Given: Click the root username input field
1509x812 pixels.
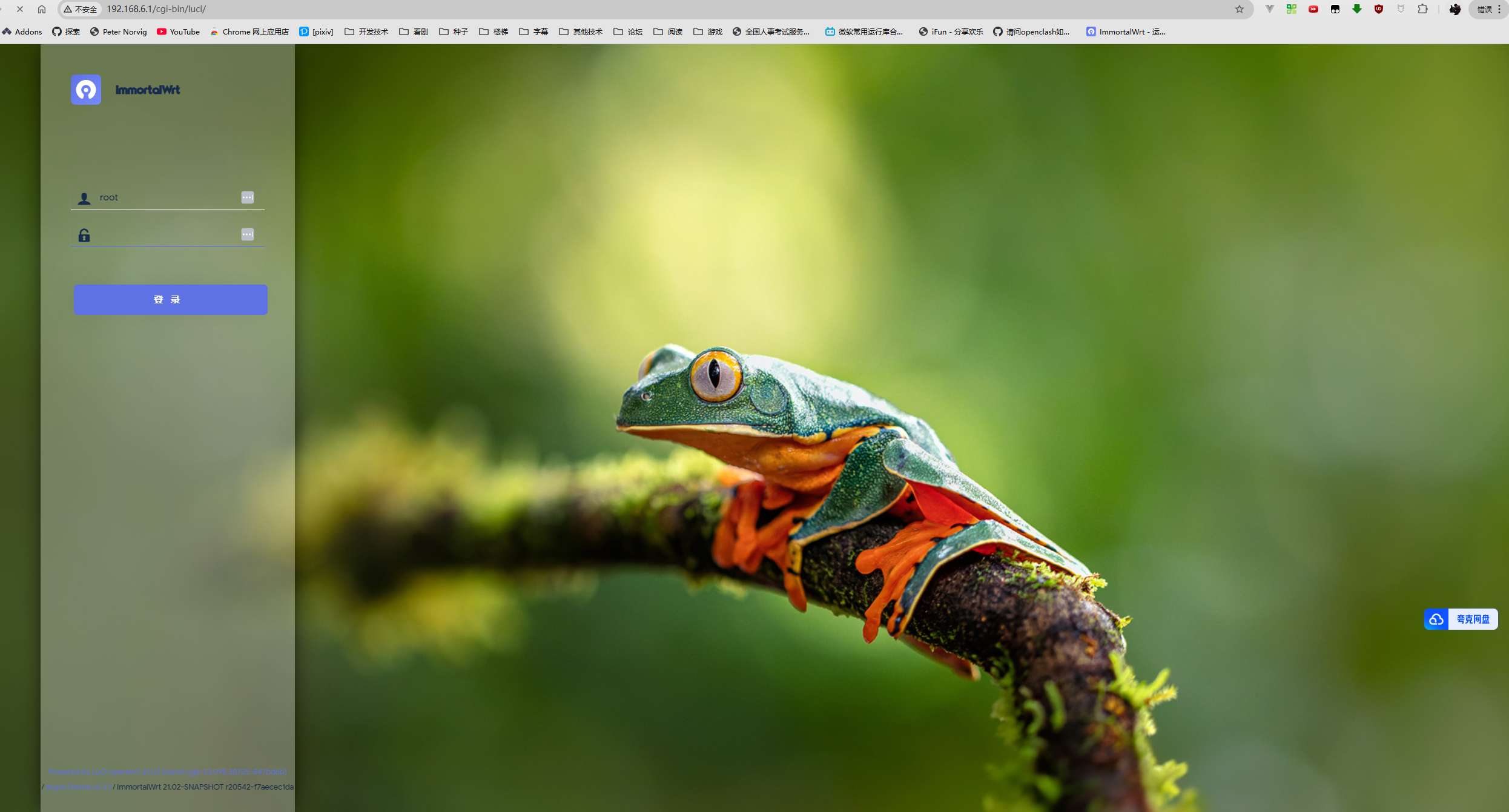Looking at the screenshot, I should (x=163, y=197).
